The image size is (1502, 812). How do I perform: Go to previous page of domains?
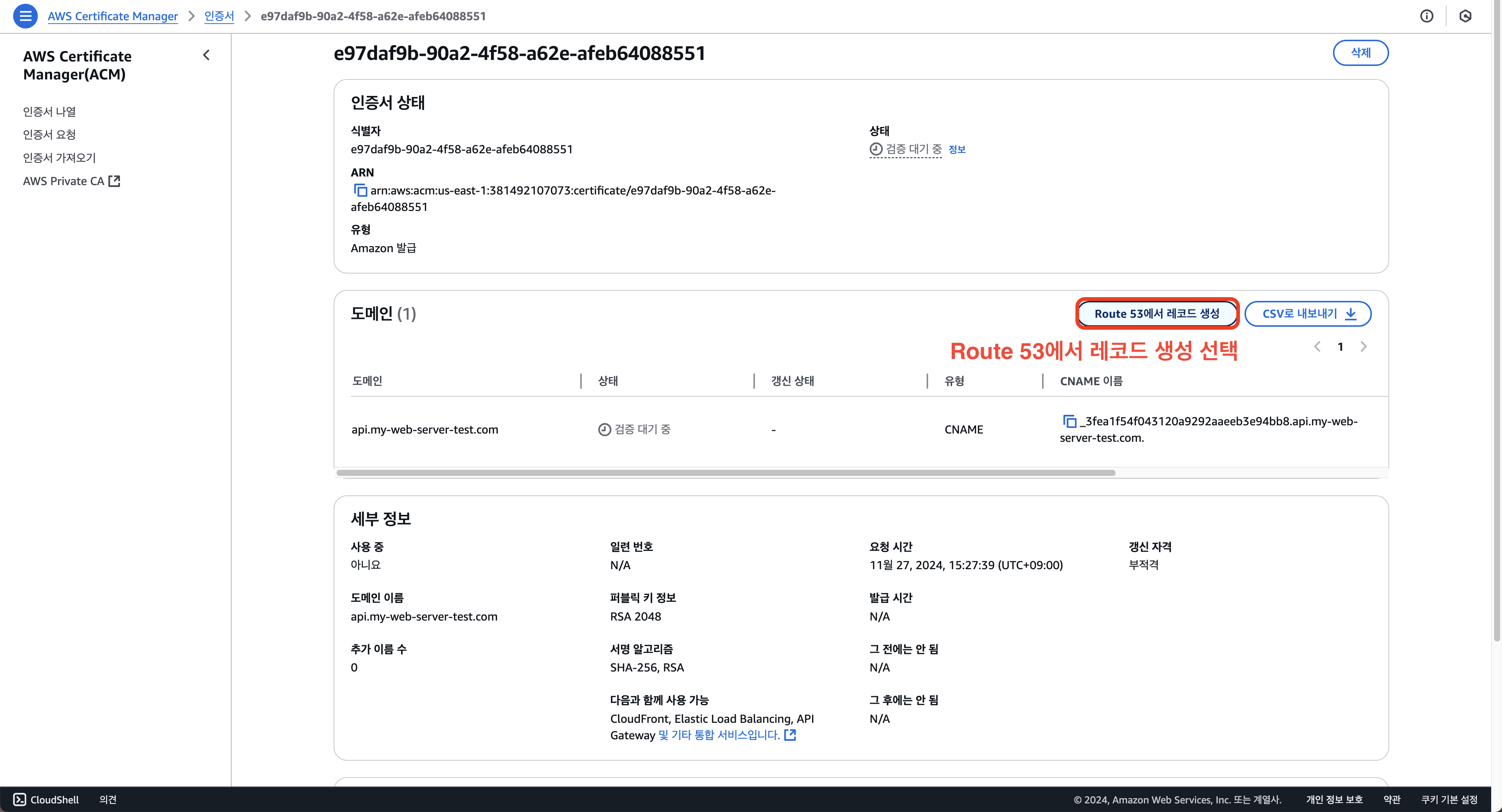tap(1317, 347)
